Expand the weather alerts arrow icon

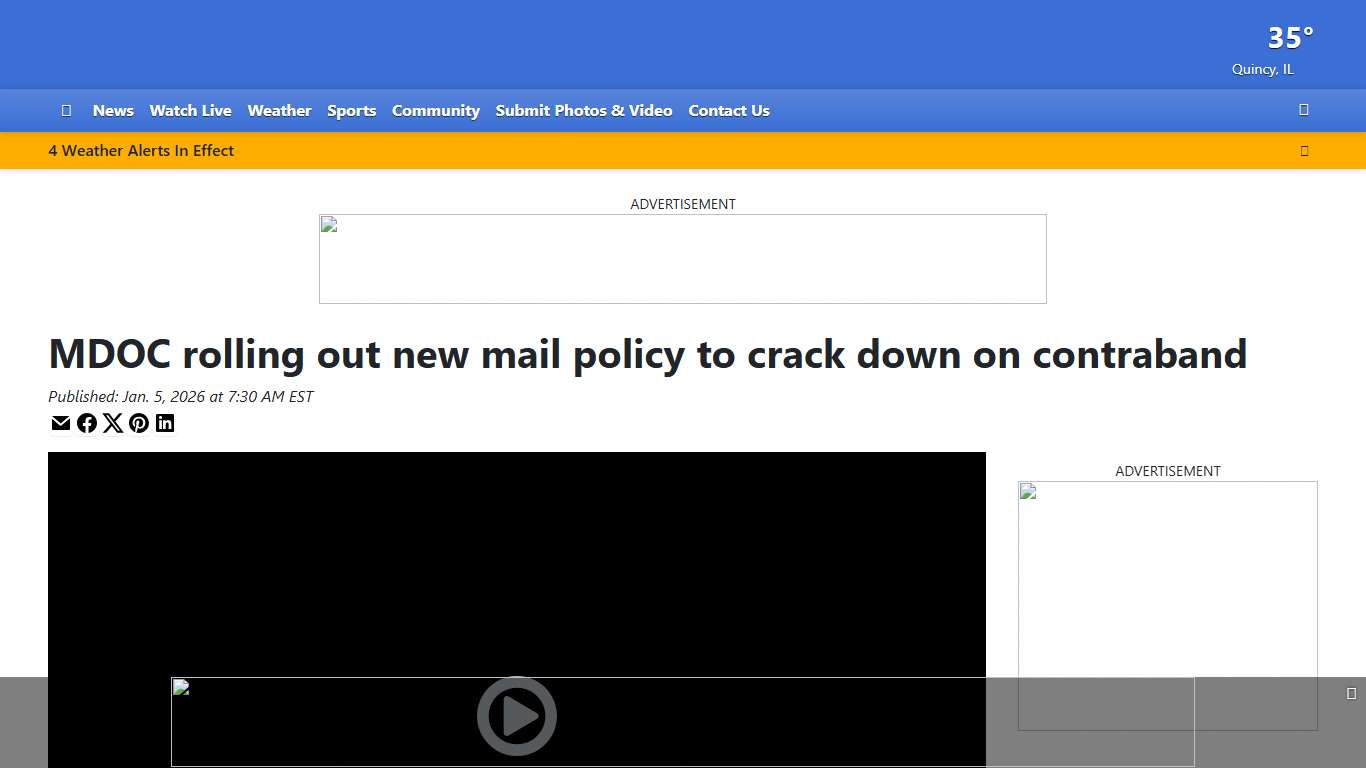tap(1304, 151)
